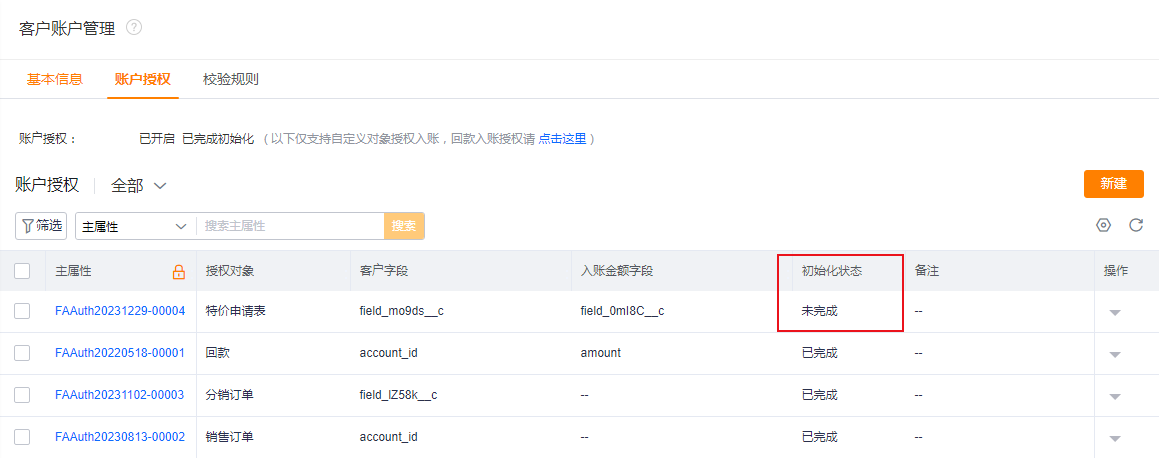Click the amount cell in 回款 row
The height and width of the screenshot is (458, 1159).
point(601,353)
